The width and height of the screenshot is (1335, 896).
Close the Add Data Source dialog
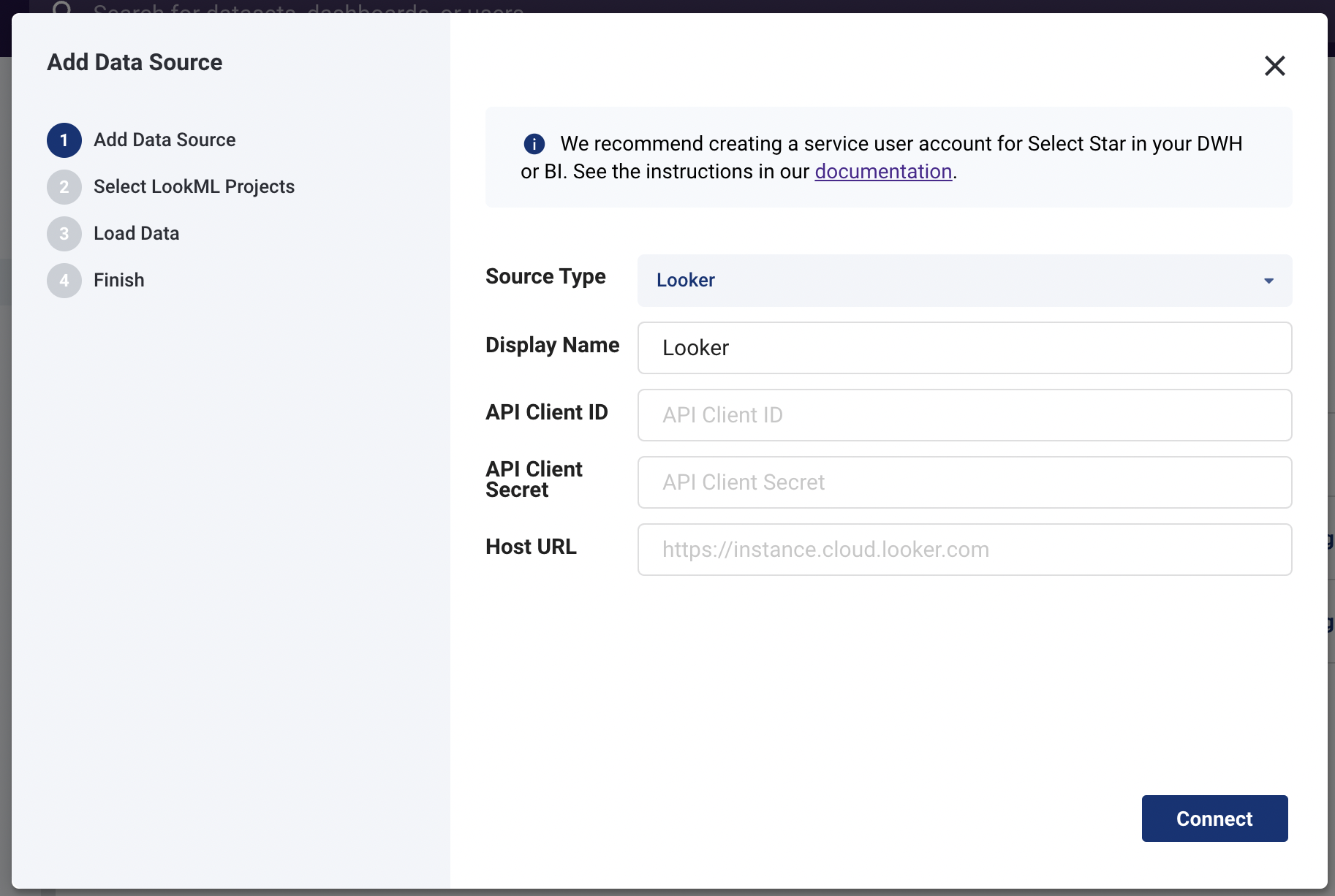click(1274, 66)
